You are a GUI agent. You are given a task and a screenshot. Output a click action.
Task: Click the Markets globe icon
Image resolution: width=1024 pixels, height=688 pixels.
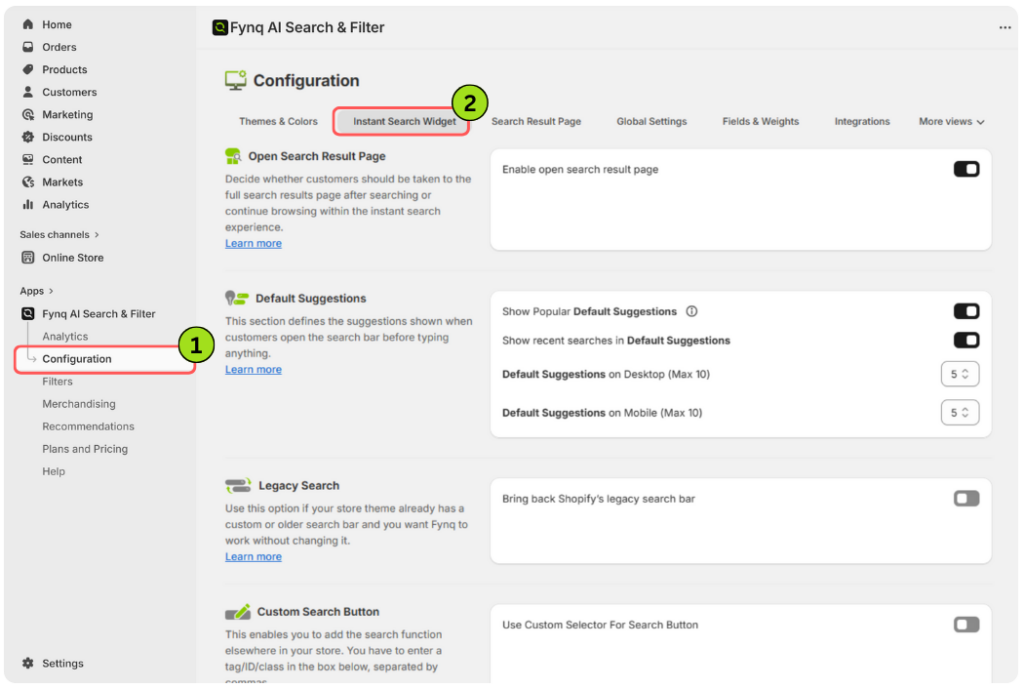(x=27, y=182)
